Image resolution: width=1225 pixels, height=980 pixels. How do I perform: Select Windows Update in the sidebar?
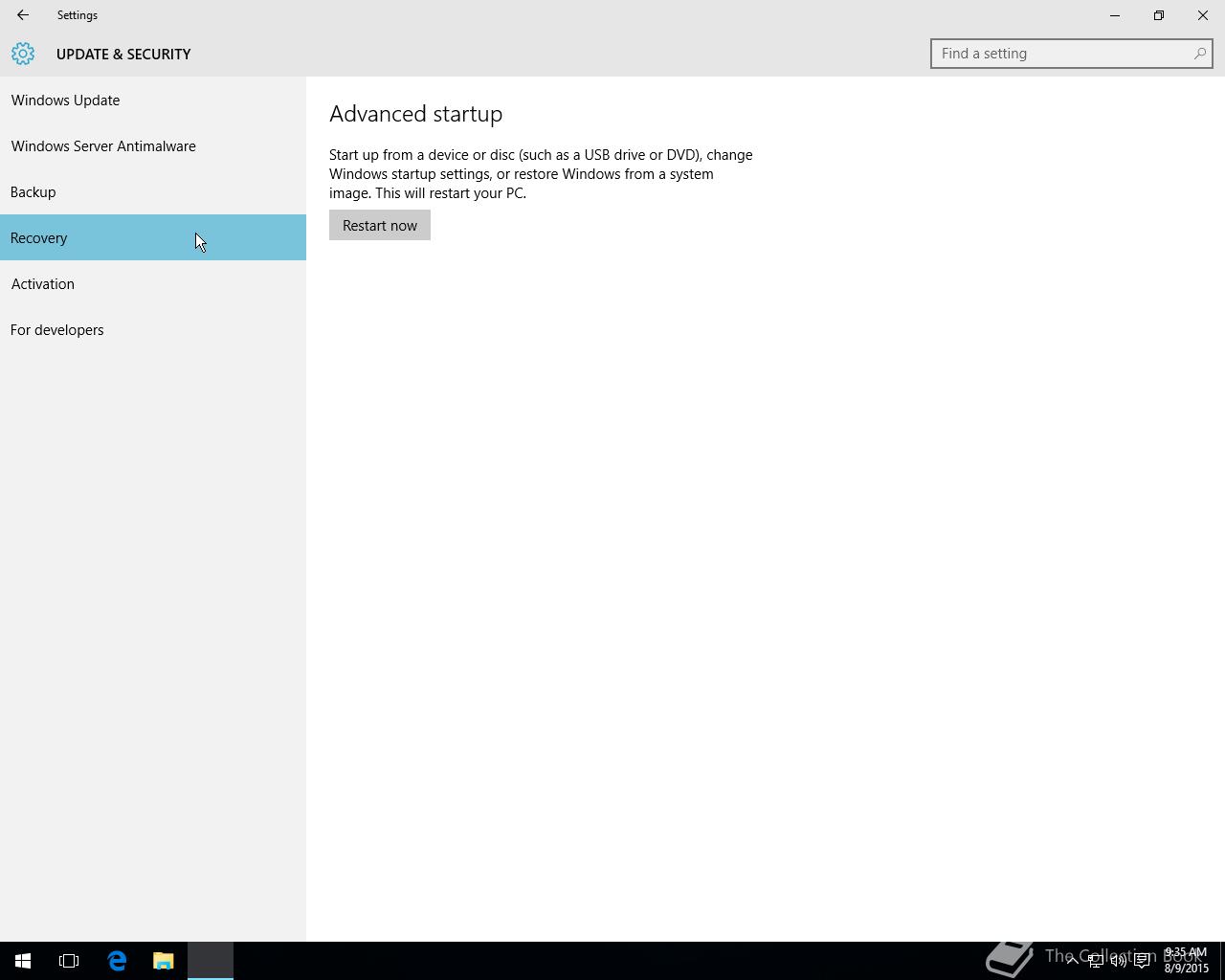click(x=153, y=100)
